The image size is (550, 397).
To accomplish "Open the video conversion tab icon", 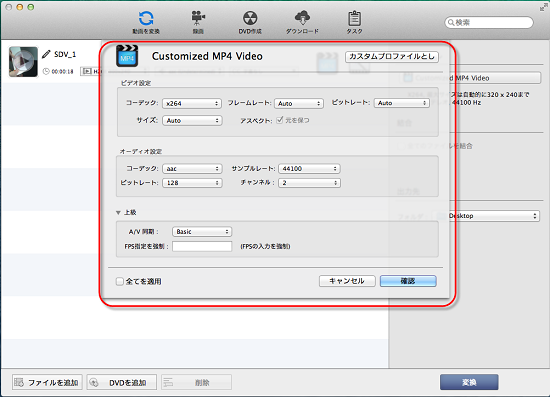I will [146, 18].
